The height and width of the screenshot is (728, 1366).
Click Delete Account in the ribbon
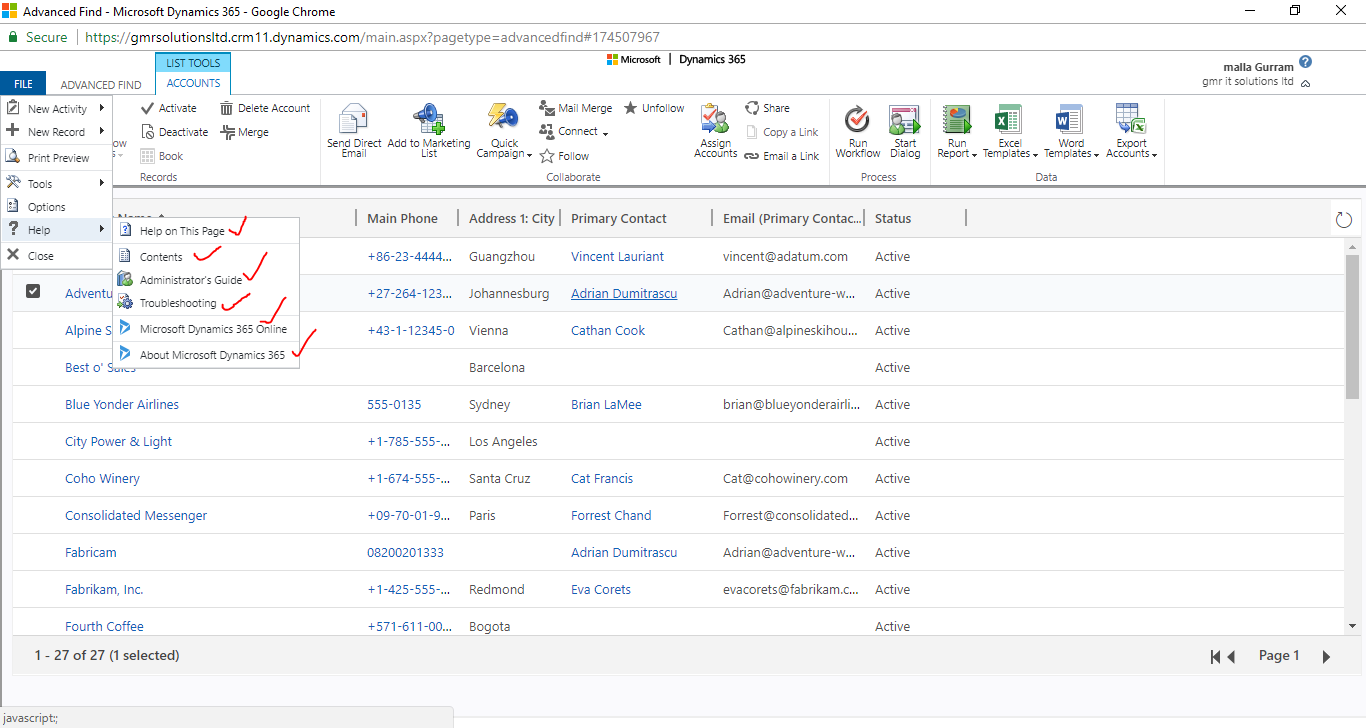pyautogui.click(x=265, y=108)
